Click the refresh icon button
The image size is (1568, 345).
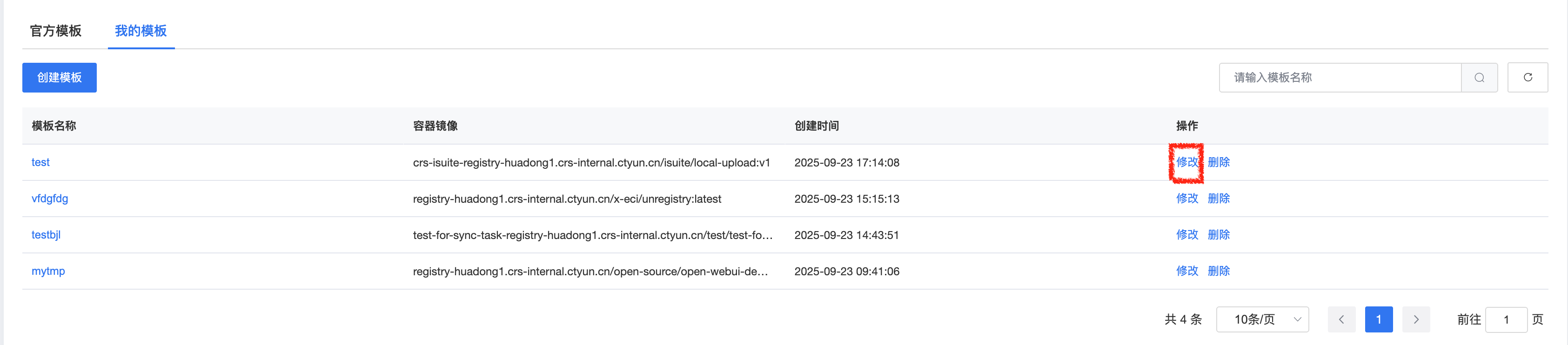pyautogui.click(x=1527, y=78)
